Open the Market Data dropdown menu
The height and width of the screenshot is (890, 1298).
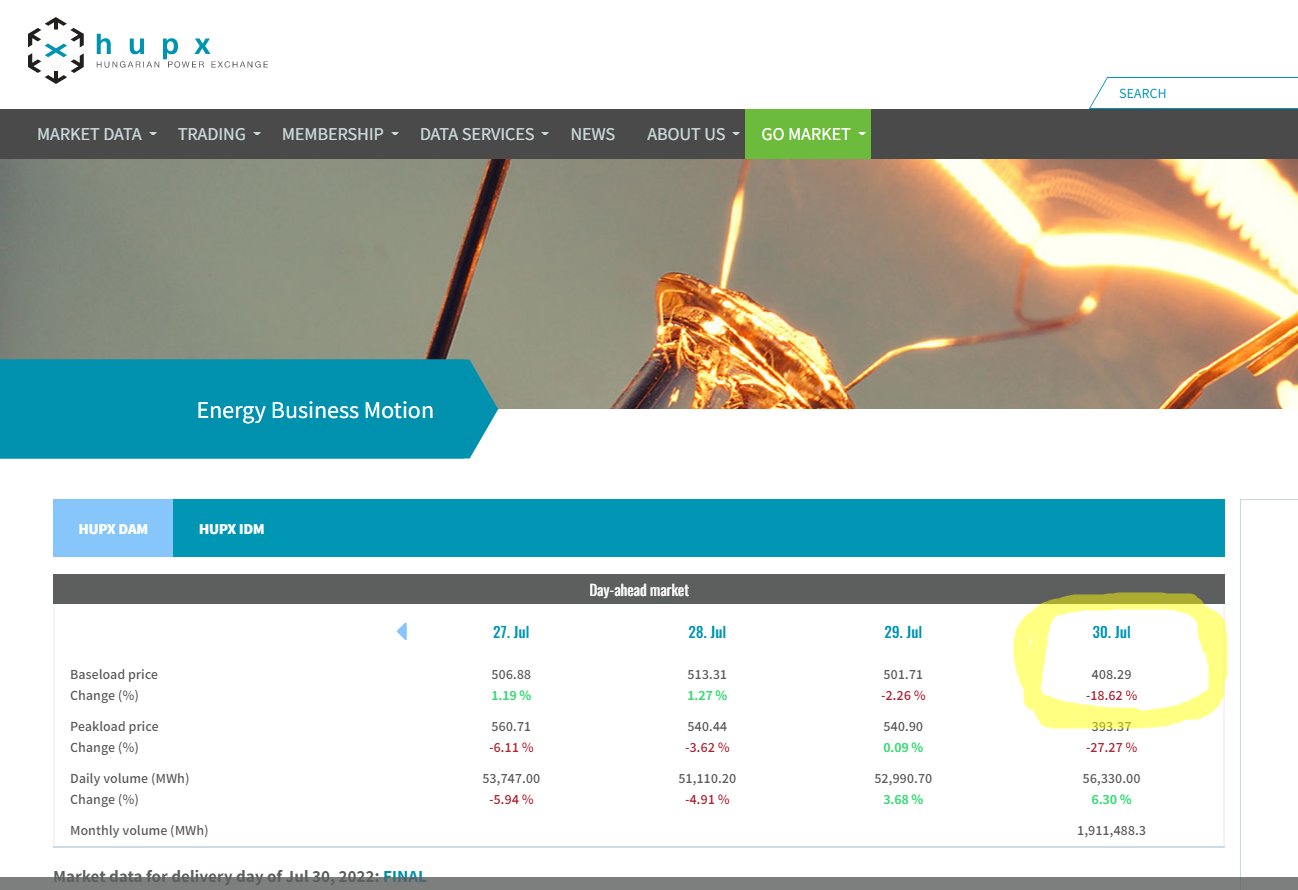pos(96,134)
